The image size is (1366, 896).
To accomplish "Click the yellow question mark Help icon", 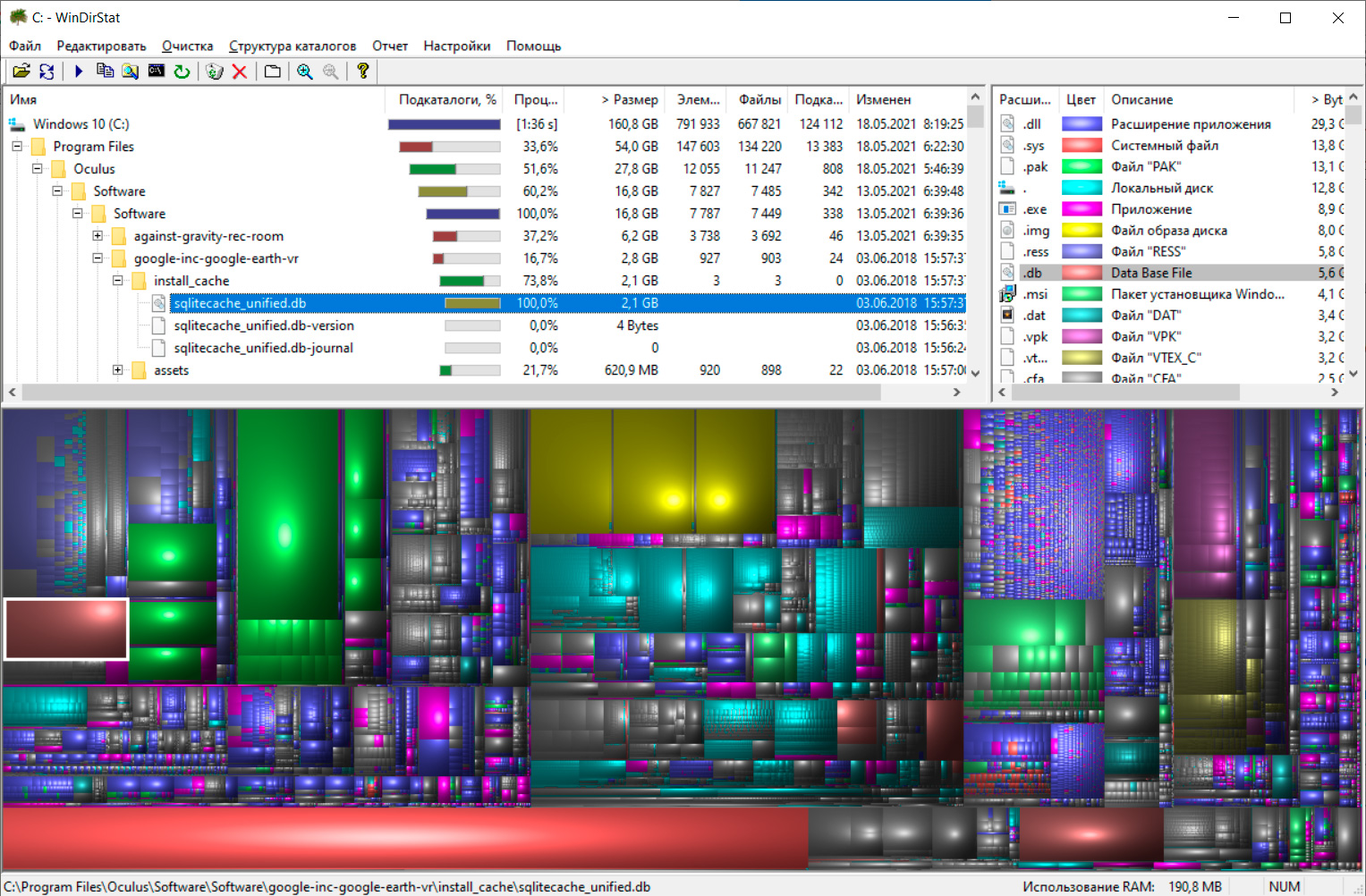I will point(362,72).
